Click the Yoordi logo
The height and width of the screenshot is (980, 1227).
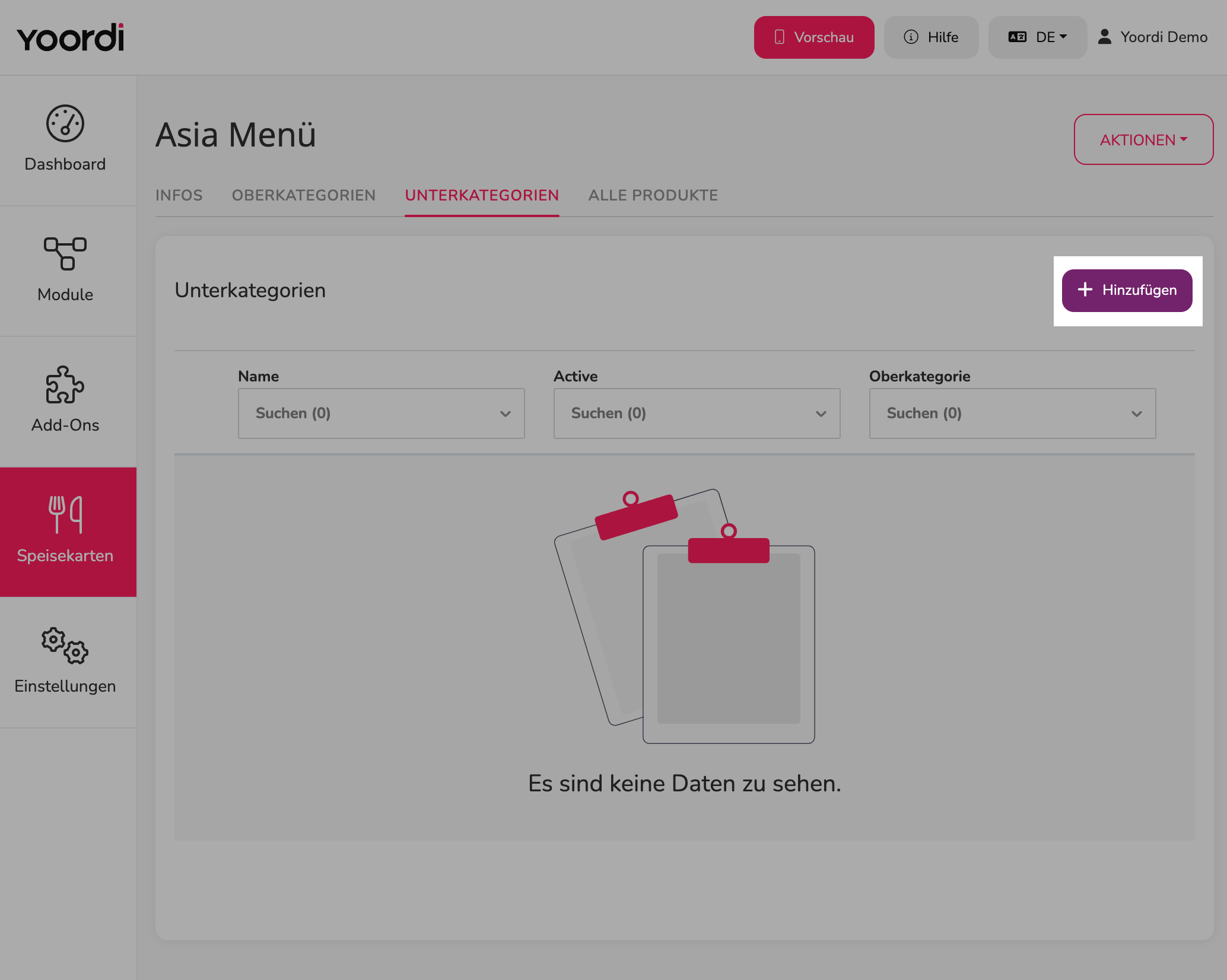pos(71,37)
